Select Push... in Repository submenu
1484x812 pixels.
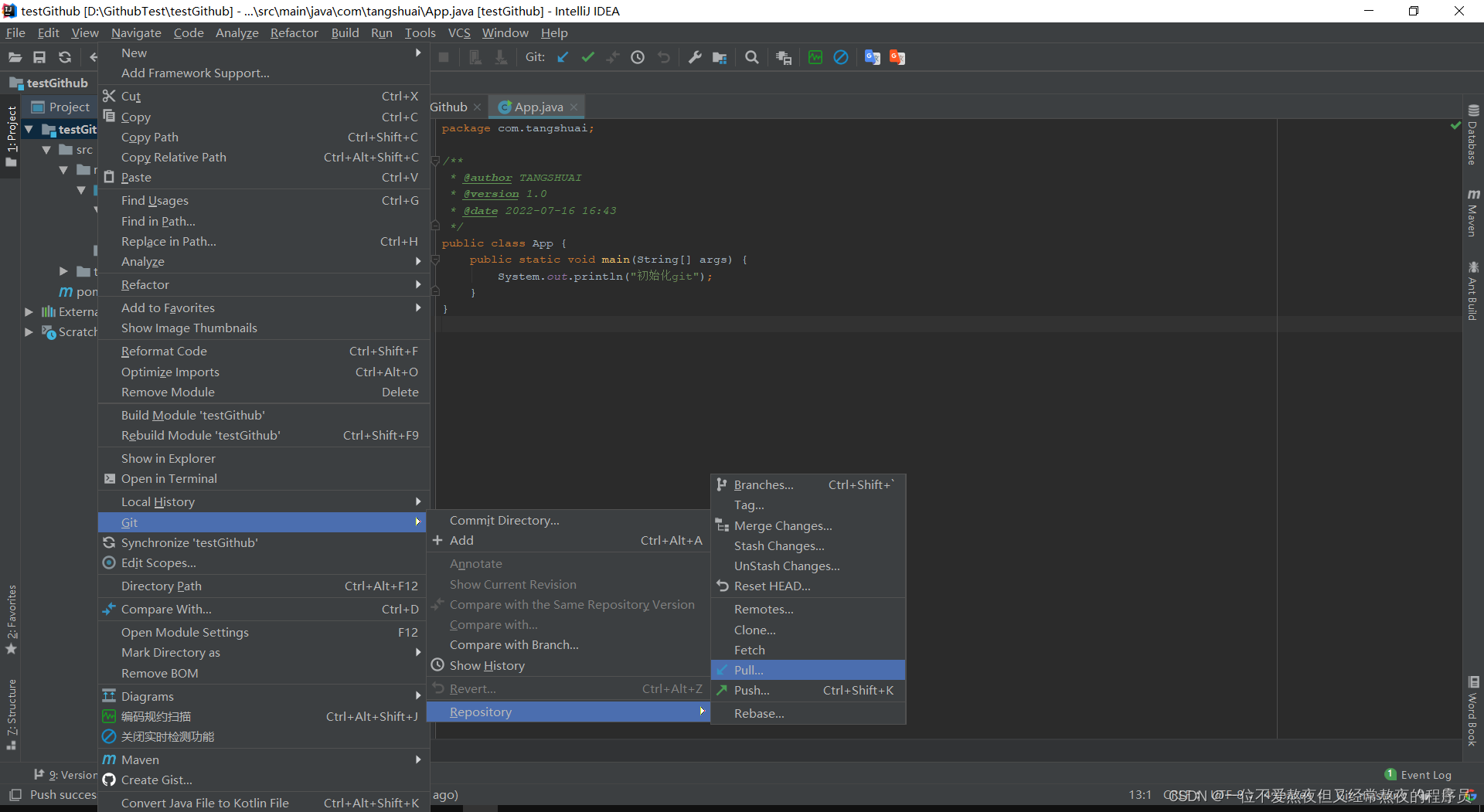pos(808,691)
